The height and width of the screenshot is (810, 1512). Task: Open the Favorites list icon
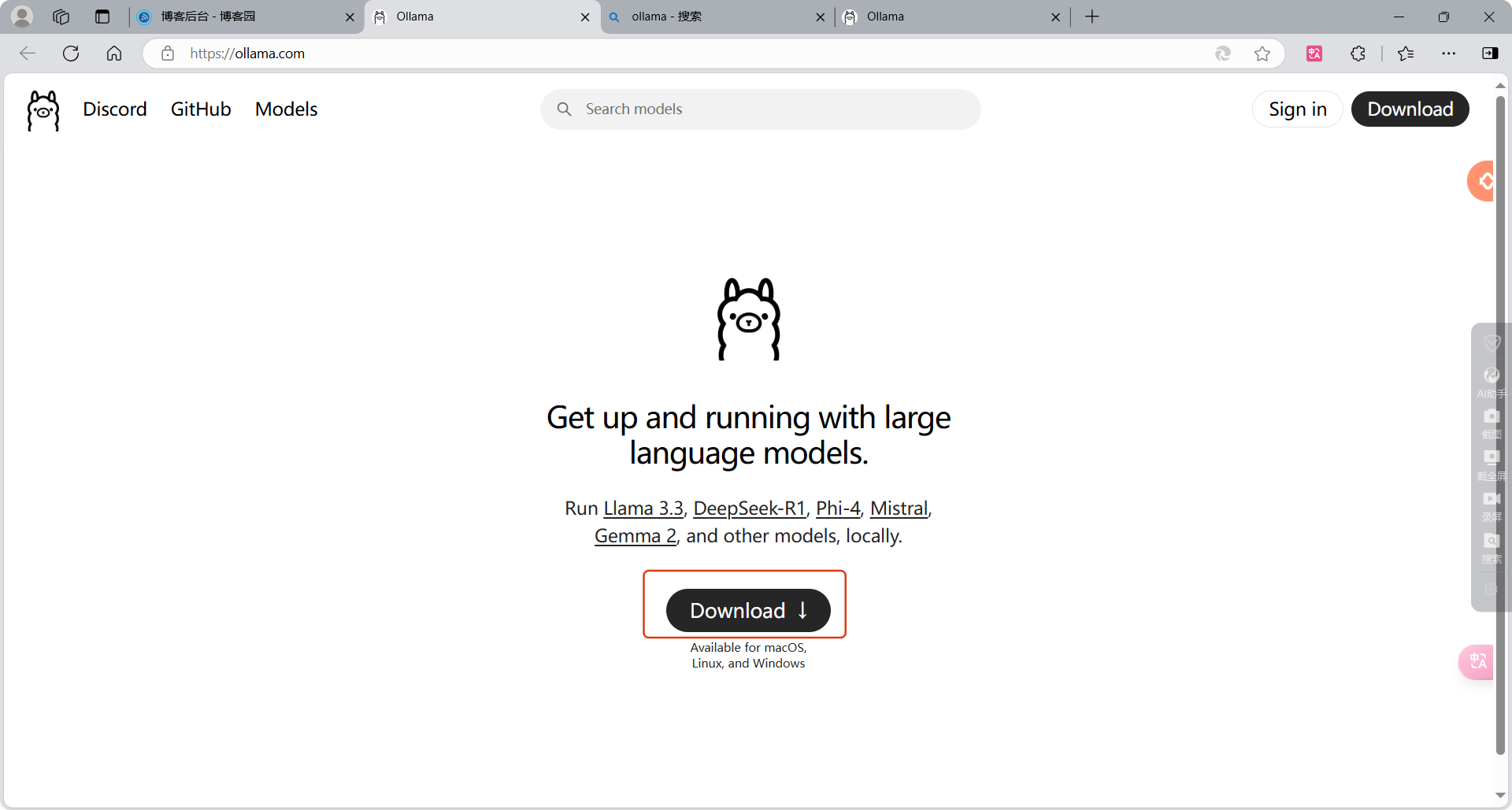point(1406,54)
